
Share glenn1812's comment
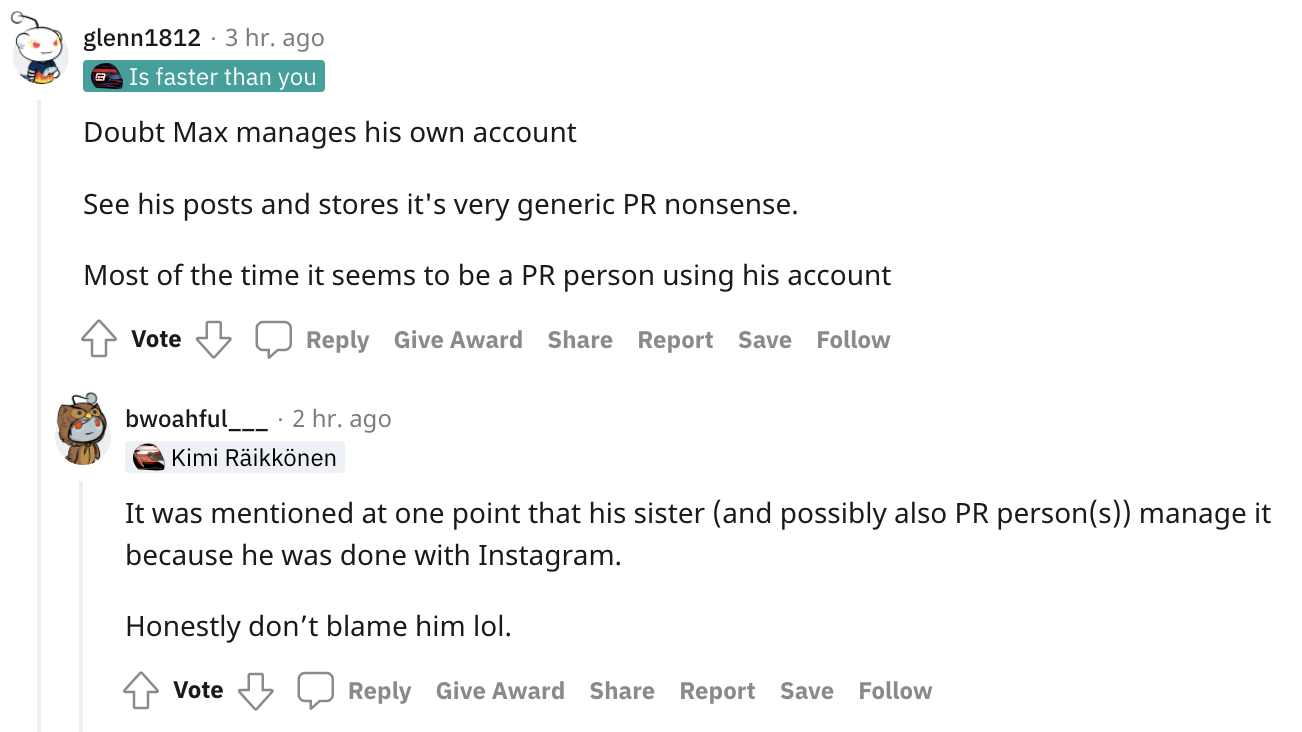pos(580,340)
